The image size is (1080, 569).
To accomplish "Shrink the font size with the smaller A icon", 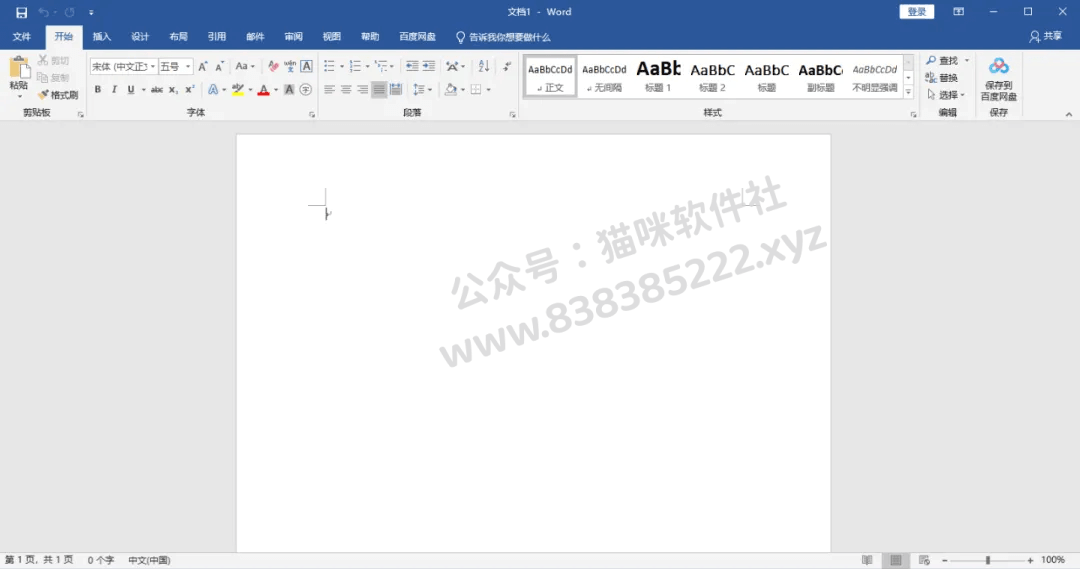I will (x=219, y=67).
